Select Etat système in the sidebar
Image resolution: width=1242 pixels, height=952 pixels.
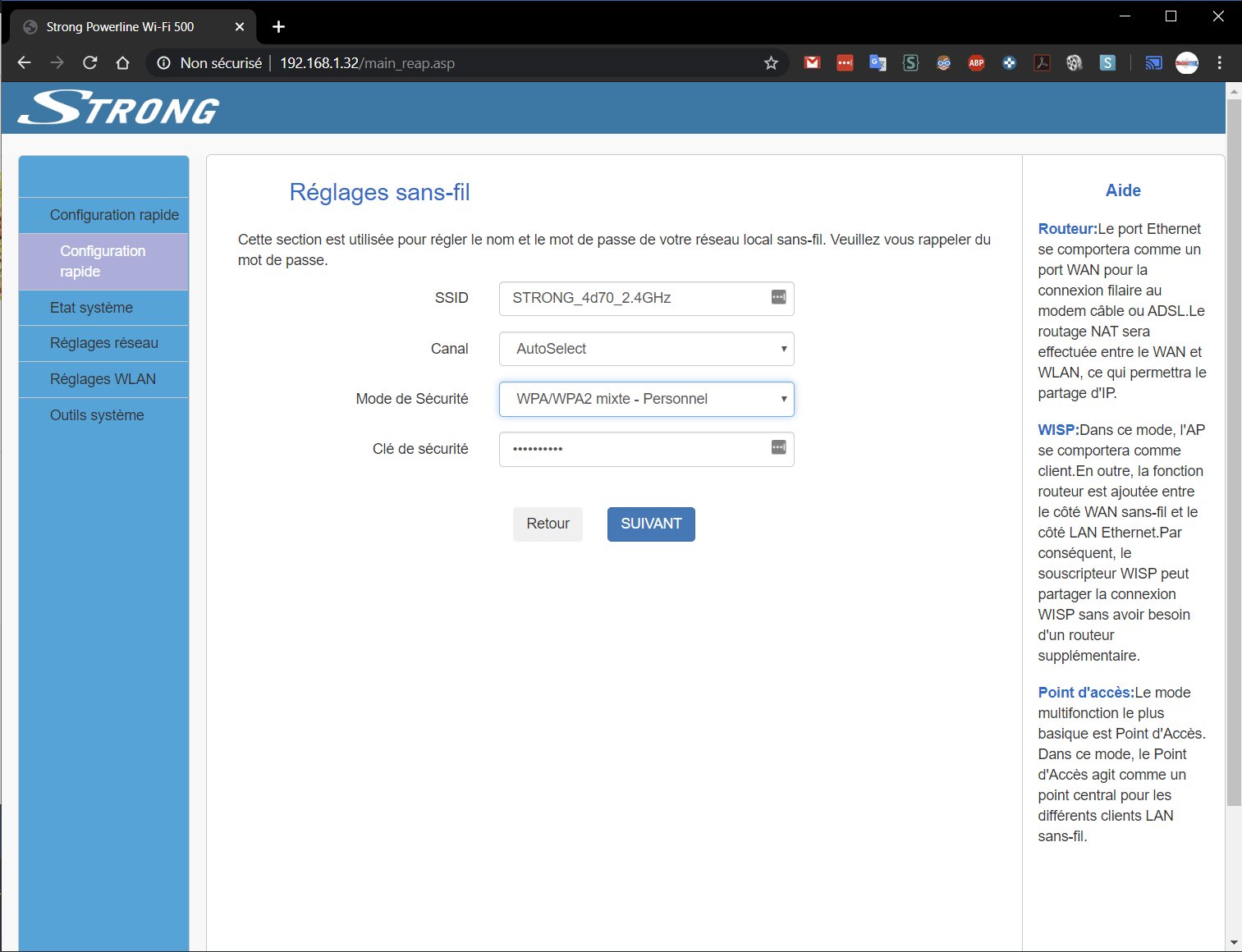tap(91, 308)
